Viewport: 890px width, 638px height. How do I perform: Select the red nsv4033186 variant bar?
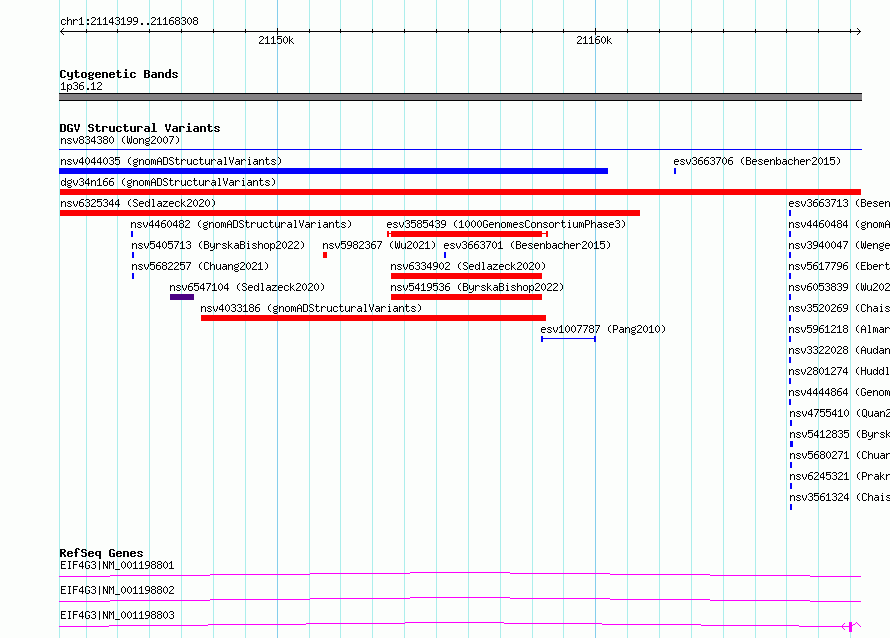pos(373,318)
